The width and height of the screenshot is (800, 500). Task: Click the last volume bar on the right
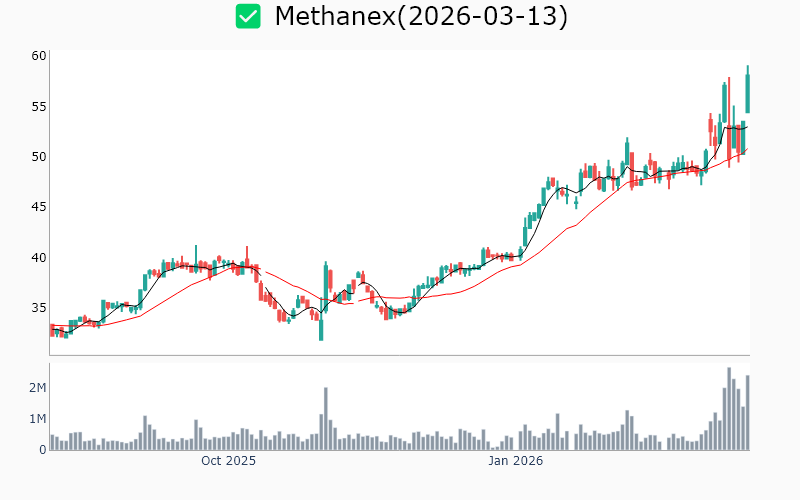pyautogui.click(x=747, y=412)
